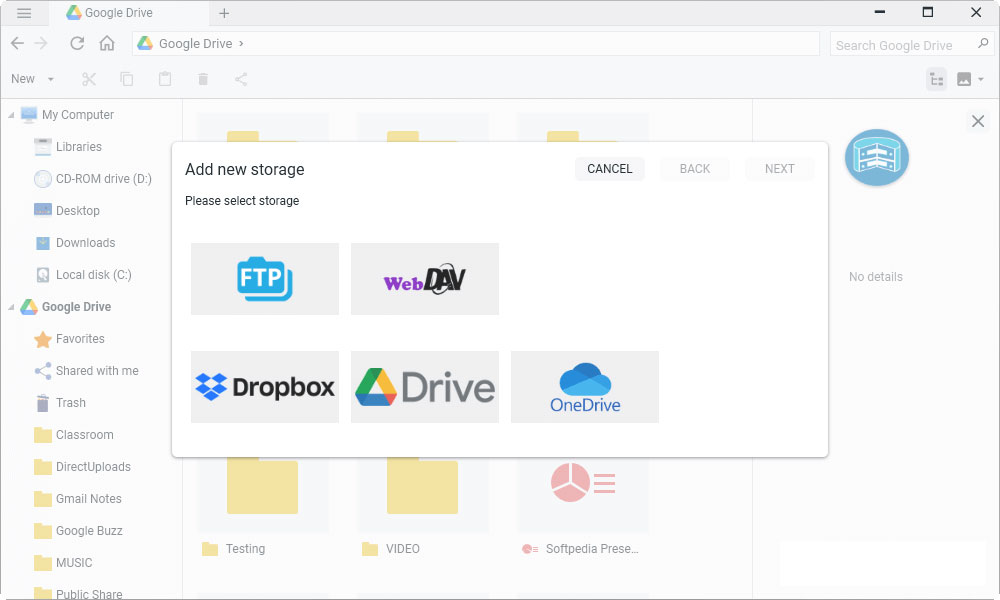Screen dimensions: 1000x600
Task: Select Google Drive storage option
Action: click(425, 387)
